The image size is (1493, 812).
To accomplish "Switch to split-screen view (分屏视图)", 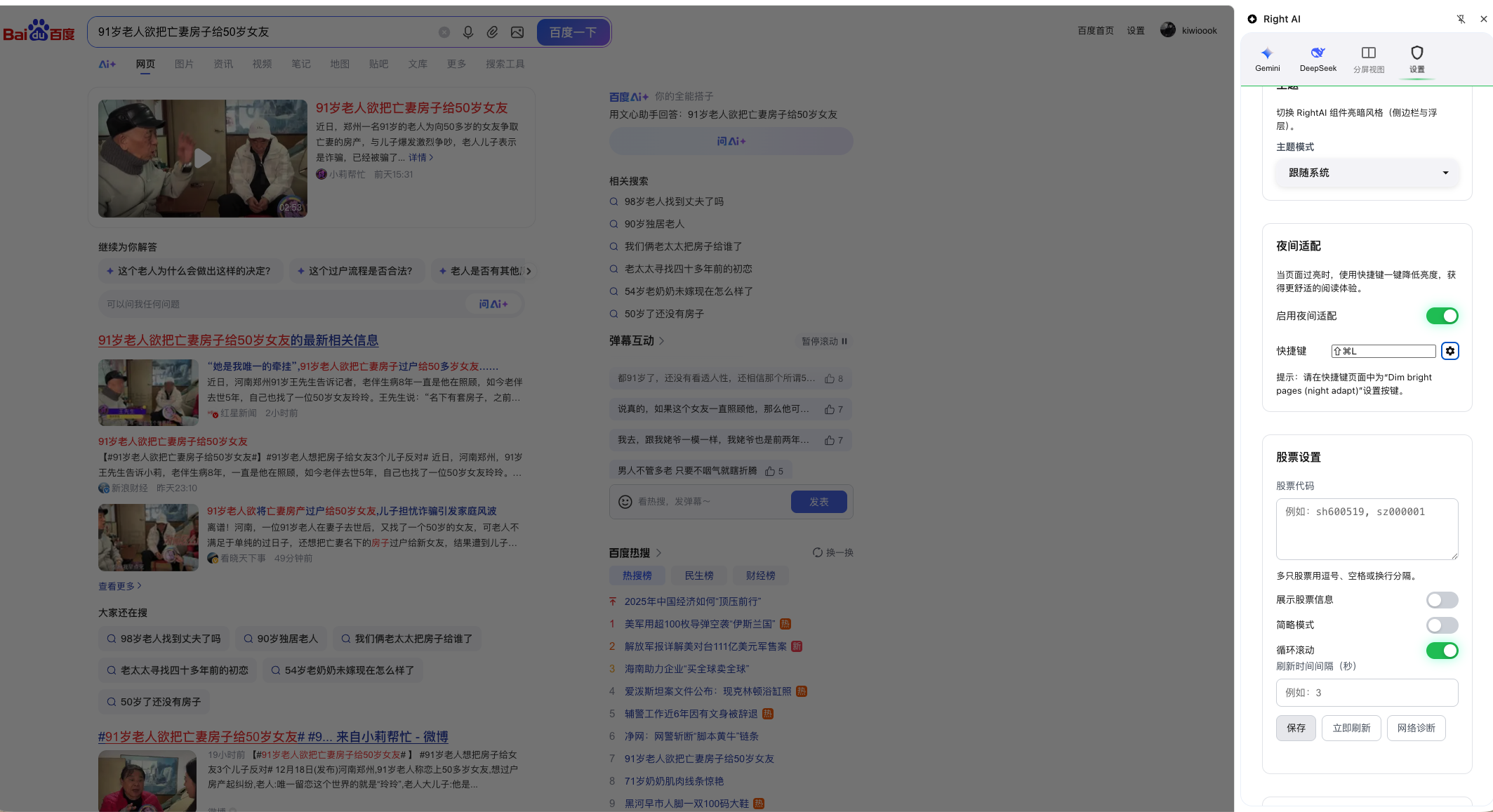I will coord(1368,60).
